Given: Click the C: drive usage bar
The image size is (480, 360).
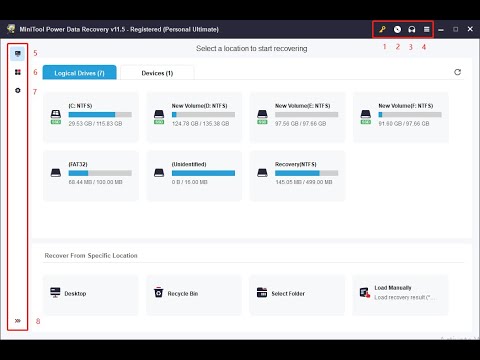Looking at the screenshot, I should 100,115.
